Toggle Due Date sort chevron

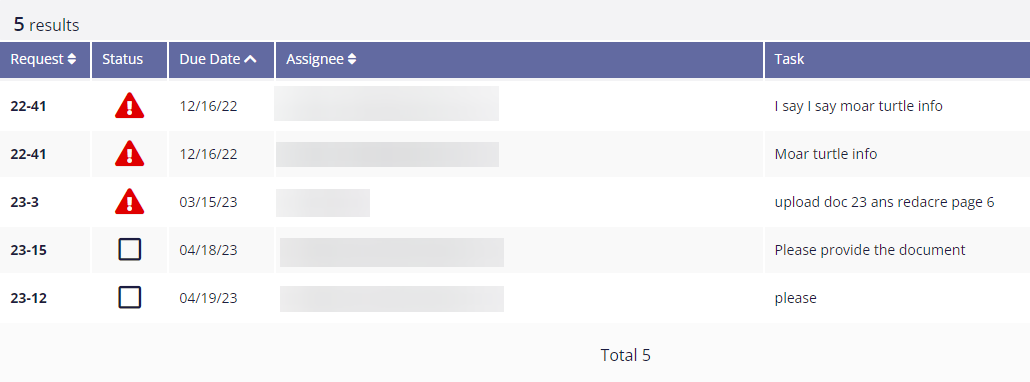click(x=250, y=59)
